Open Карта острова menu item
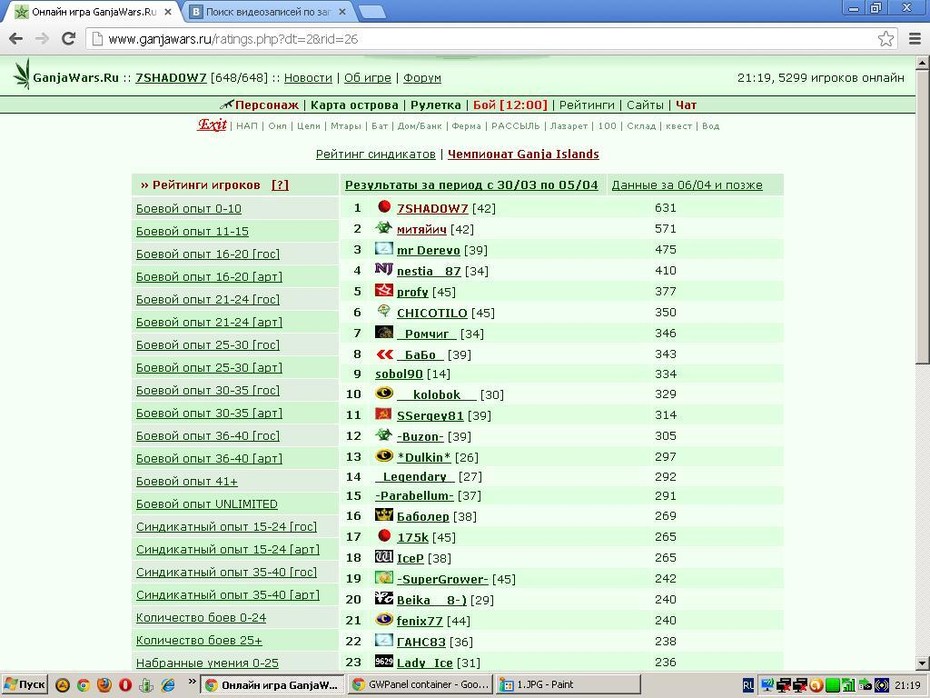This screenshot has height=698, width=930. click(354, 105)
